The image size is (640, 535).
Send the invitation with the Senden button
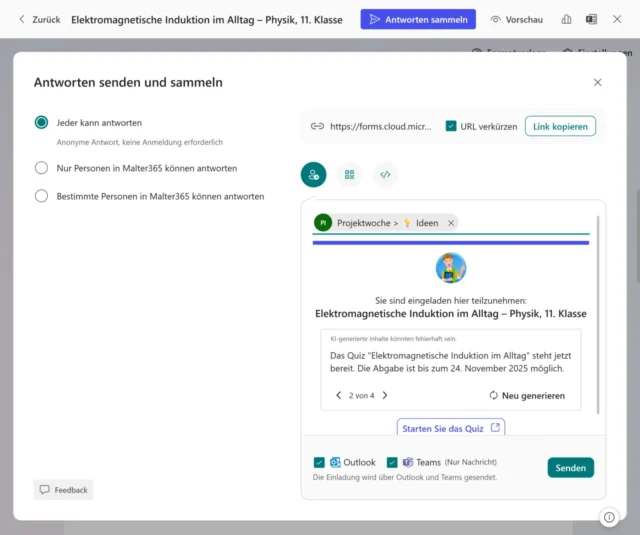571,468
